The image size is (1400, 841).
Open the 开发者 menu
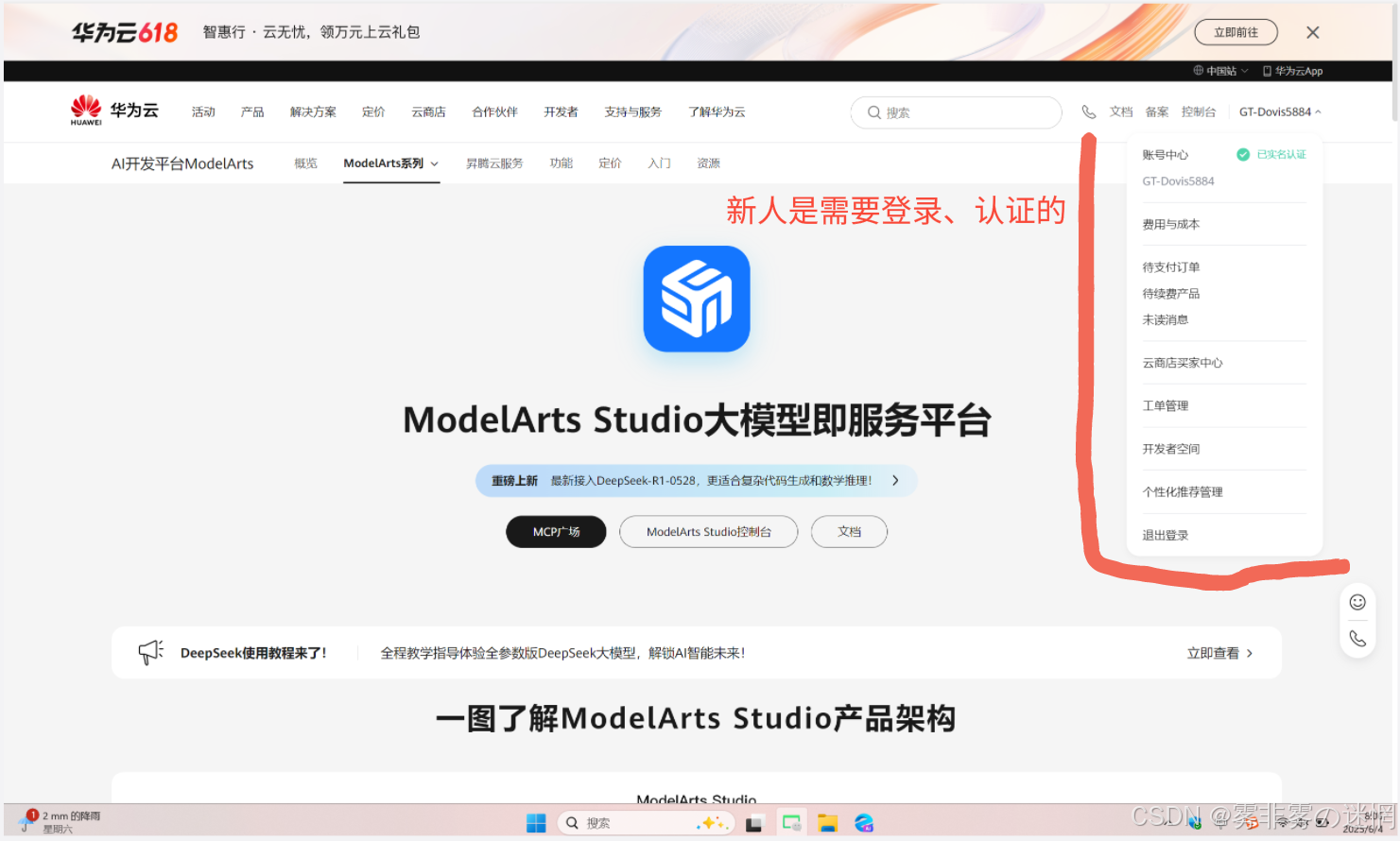(561, 112)
